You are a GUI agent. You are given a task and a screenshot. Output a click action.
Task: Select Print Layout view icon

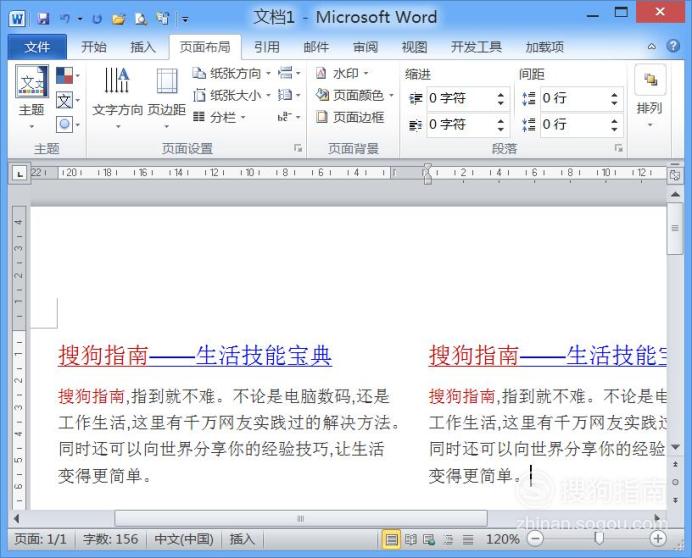391,539
